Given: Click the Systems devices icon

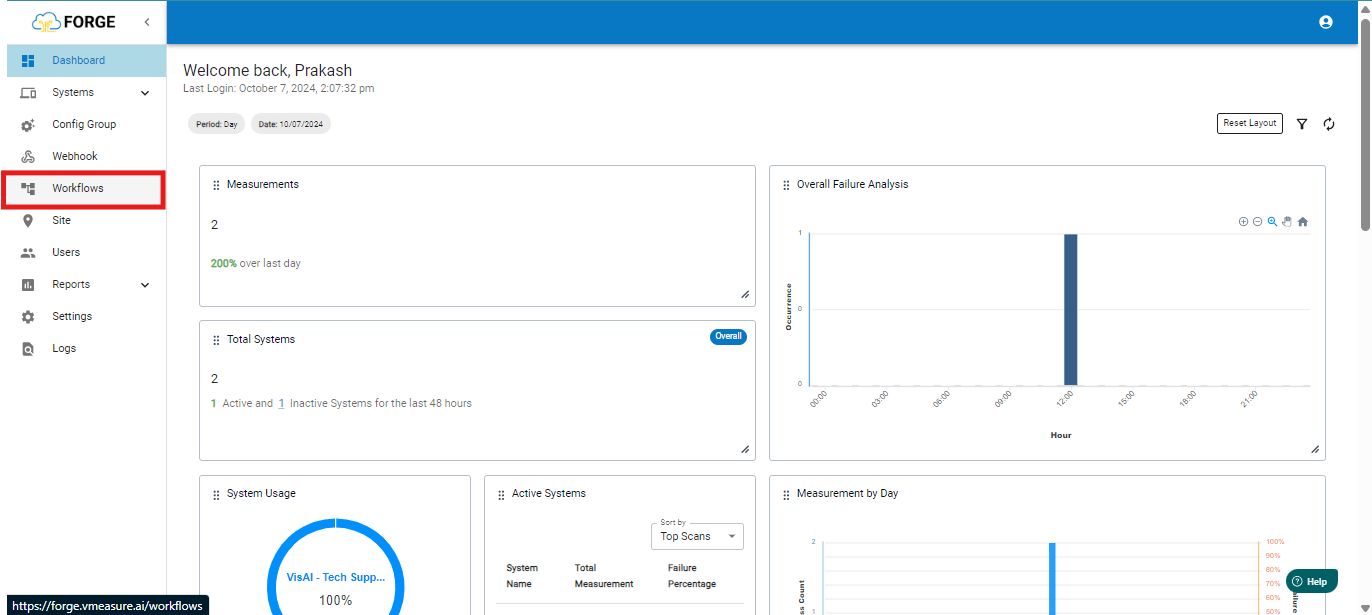Looking at the screenshot, I should pyautogui.click(x=28, y=92).
